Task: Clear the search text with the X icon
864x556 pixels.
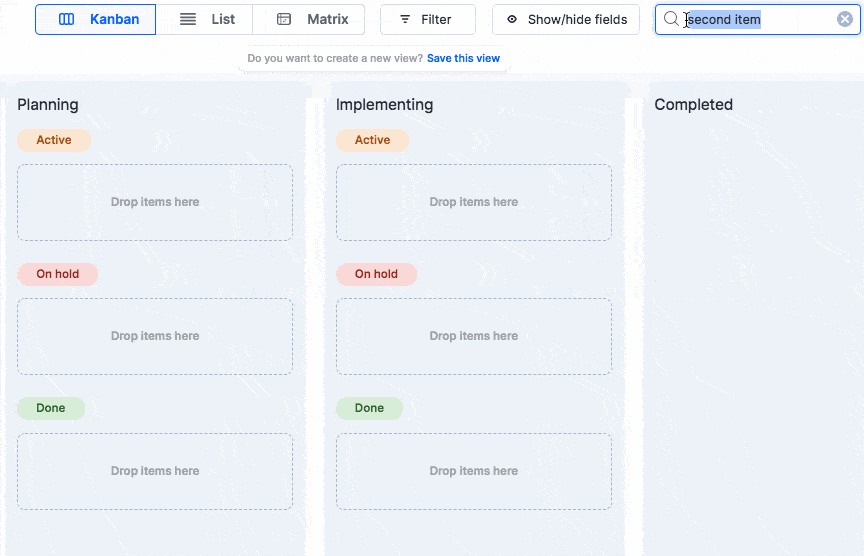Action: [x=845, y=19]
